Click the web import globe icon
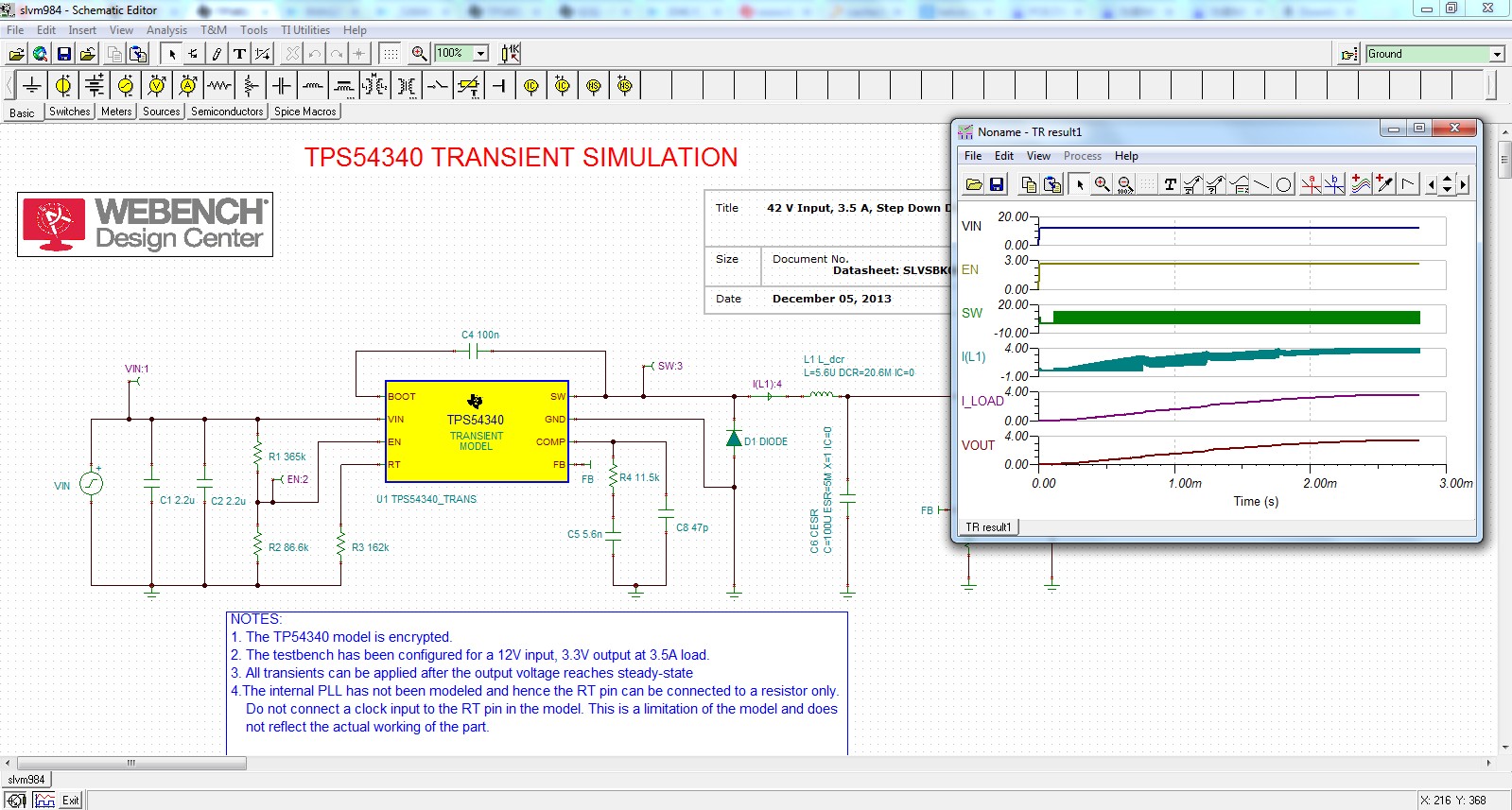 tap(40, 54)
